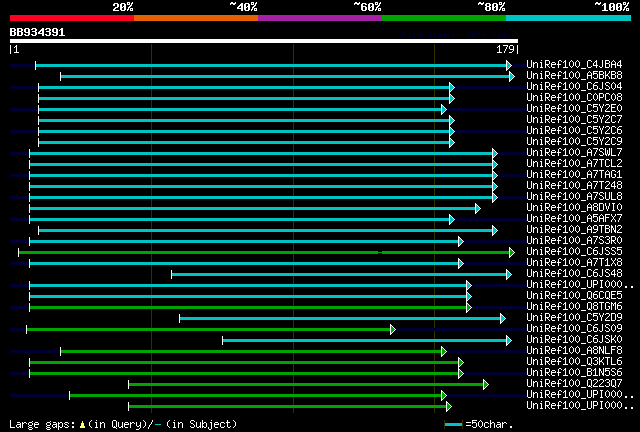This screenshot has width=640, height=432.
Task: Click the arrowhead ending the C6JS48 alignment
Action: pyautogui.click(x=509, y=274)
